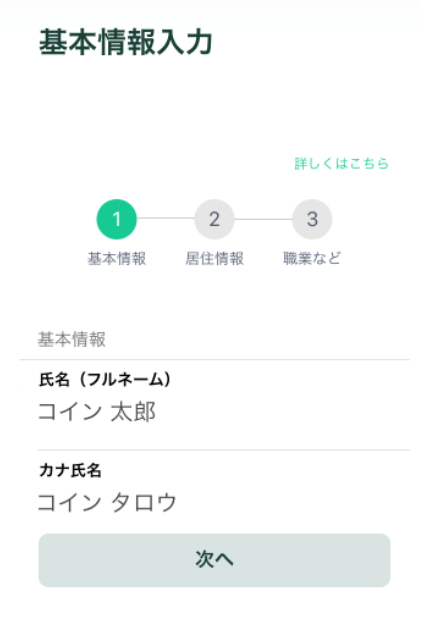Click the タロウ placeholder text in kana field

pyautogui.click(x=144, y=503)
